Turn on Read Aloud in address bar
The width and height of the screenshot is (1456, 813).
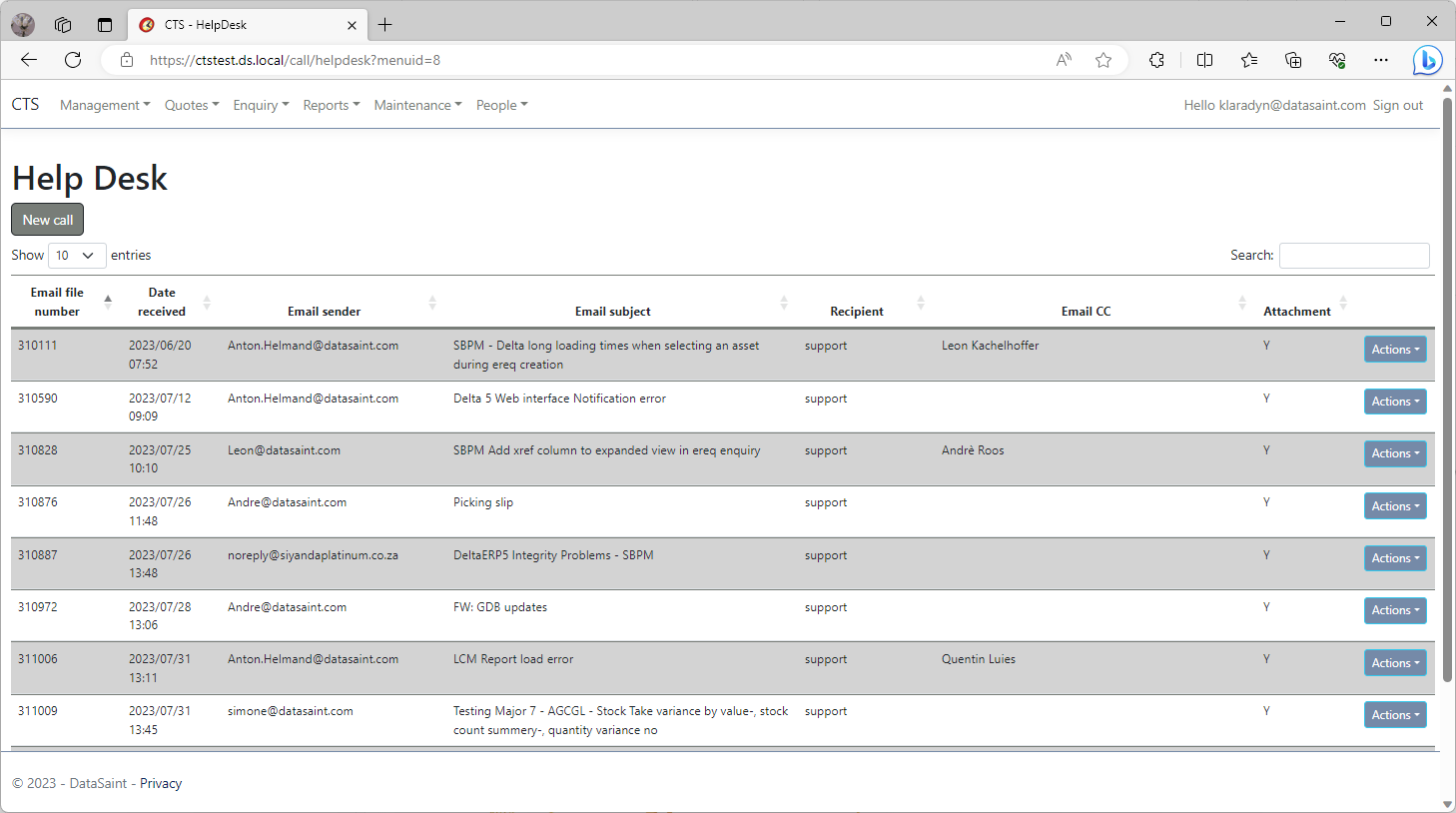click(1064, 60)
